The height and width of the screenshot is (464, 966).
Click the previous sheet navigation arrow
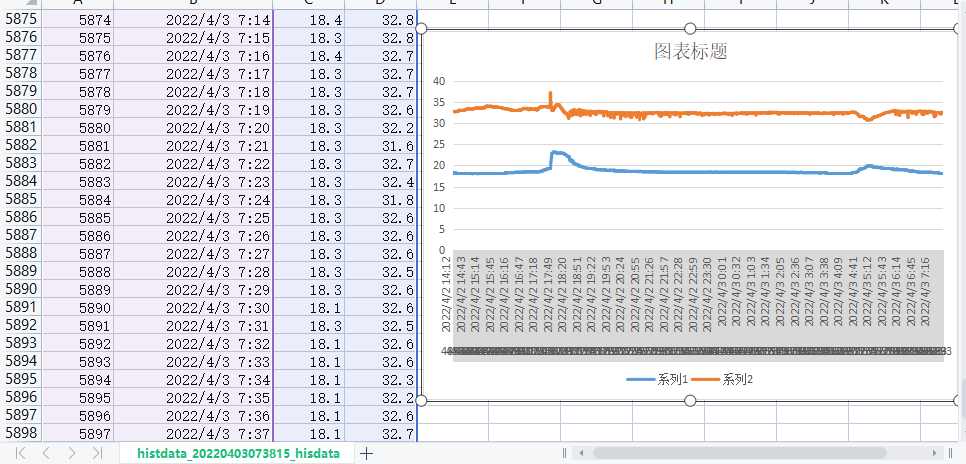click(x=46, y=453)
